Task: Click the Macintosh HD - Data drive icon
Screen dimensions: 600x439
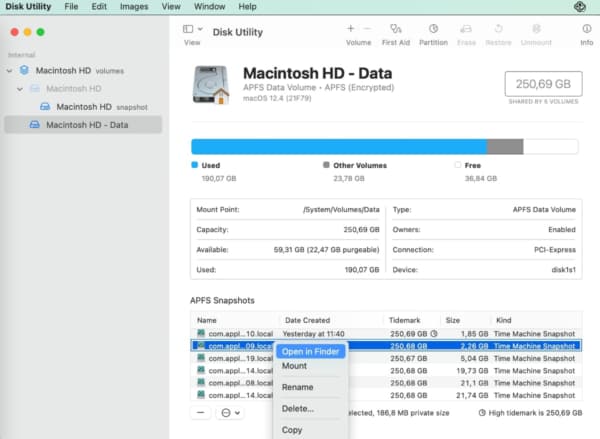Action: 34,125
